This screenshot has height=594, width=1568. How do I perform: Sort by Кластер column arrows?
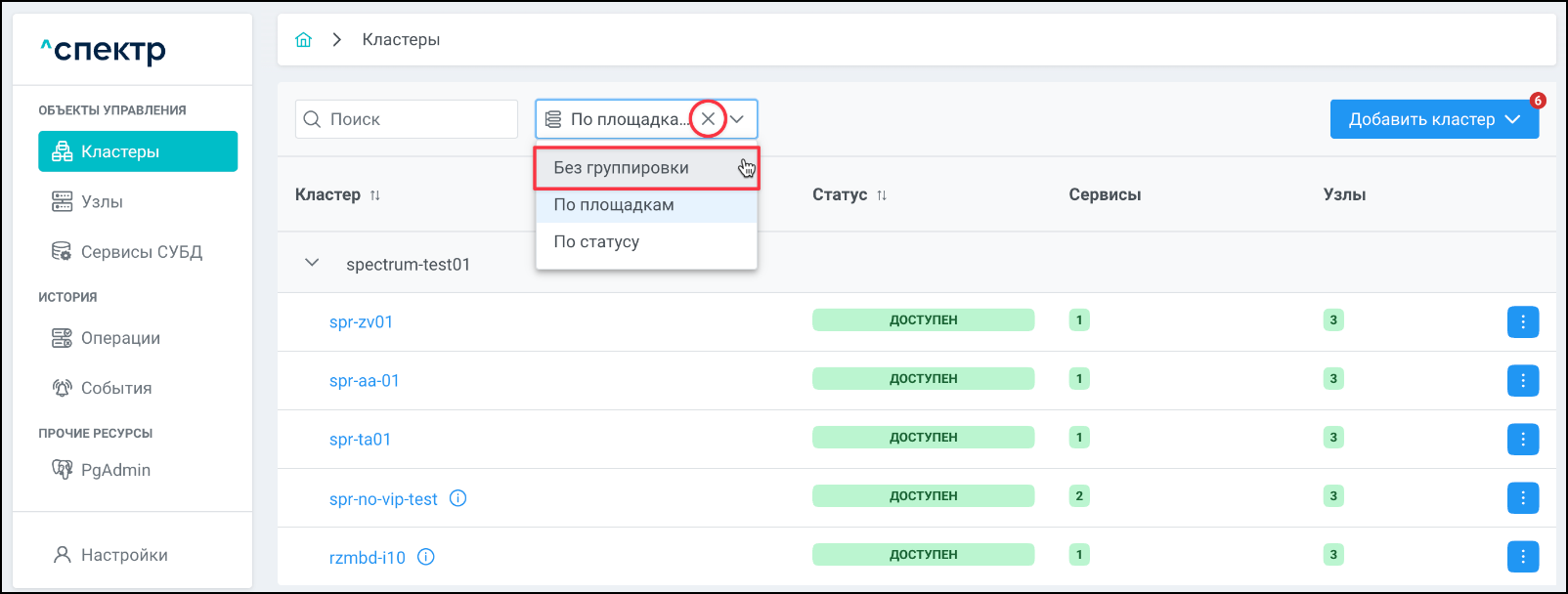coord(375,195)
